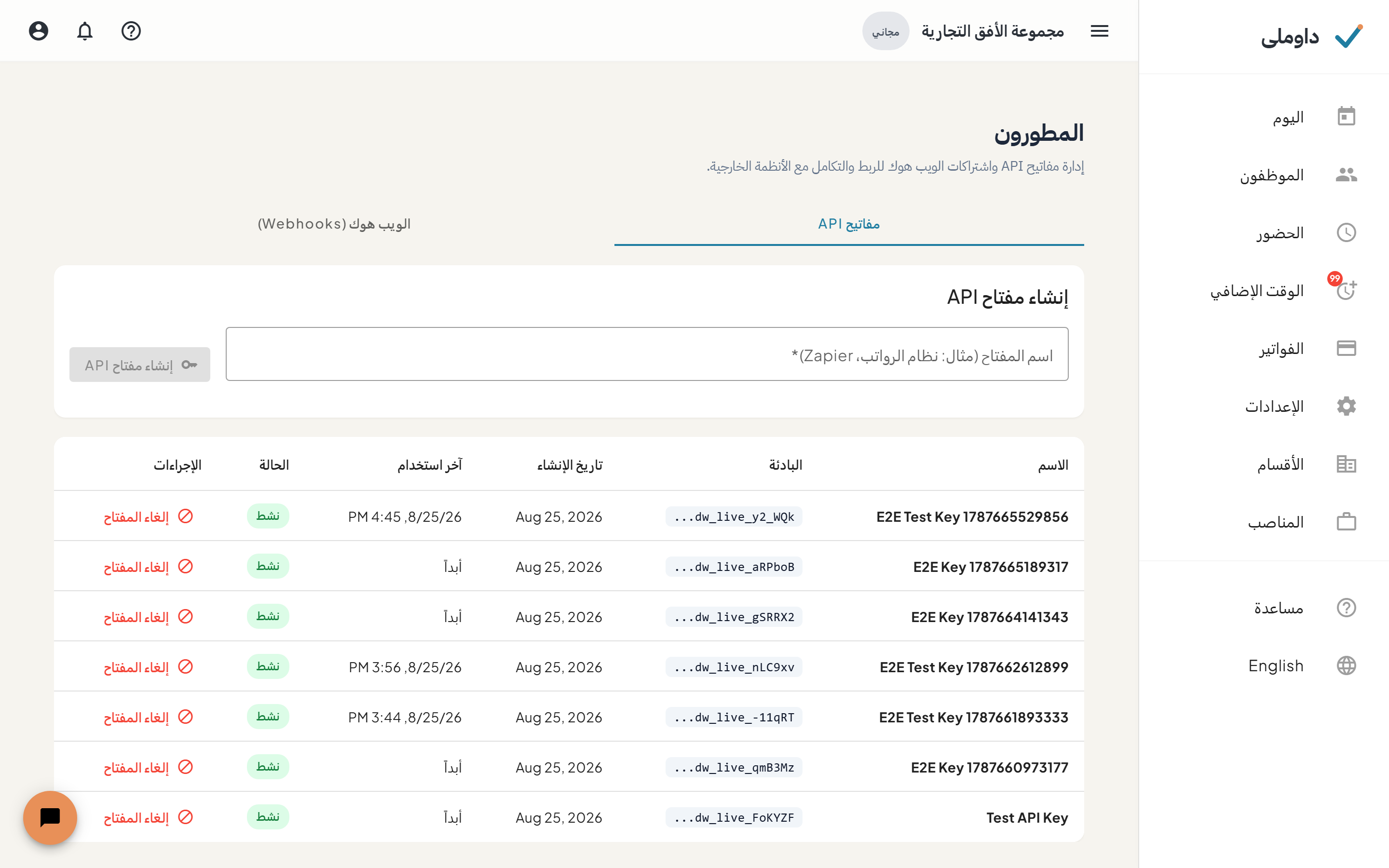The height and width of the screenshot is (868, 1389).
Task: Click the Test API Key name
Action: point(1027,817)
